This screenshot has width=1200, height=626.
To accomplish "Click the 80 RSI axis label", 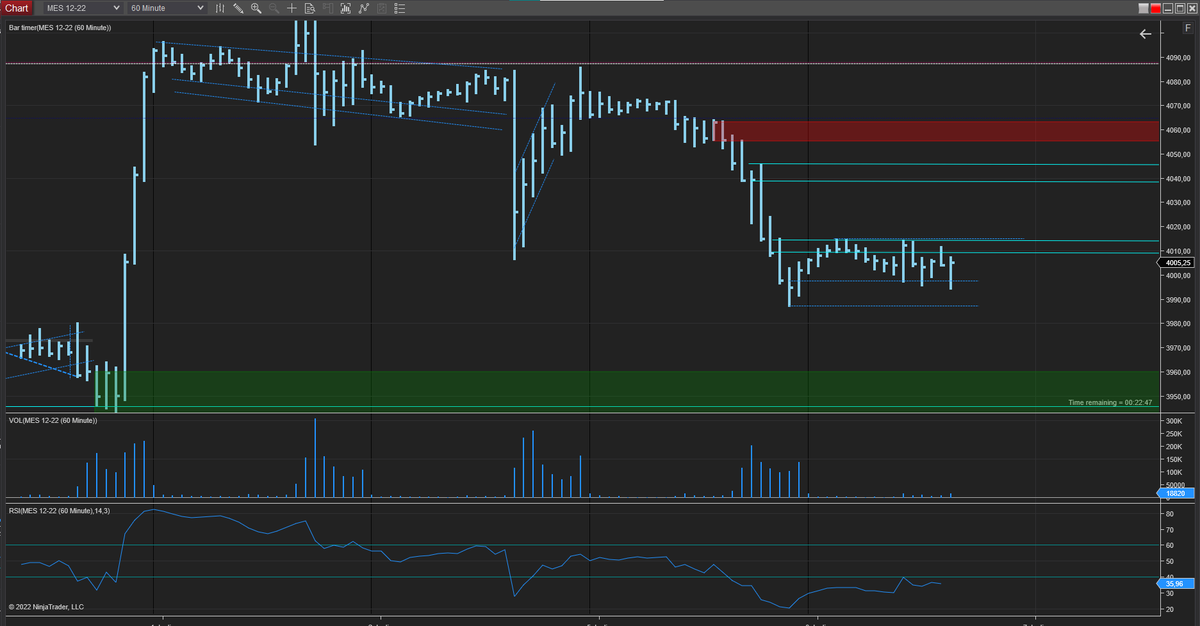I will click(x=1170, y=513).
